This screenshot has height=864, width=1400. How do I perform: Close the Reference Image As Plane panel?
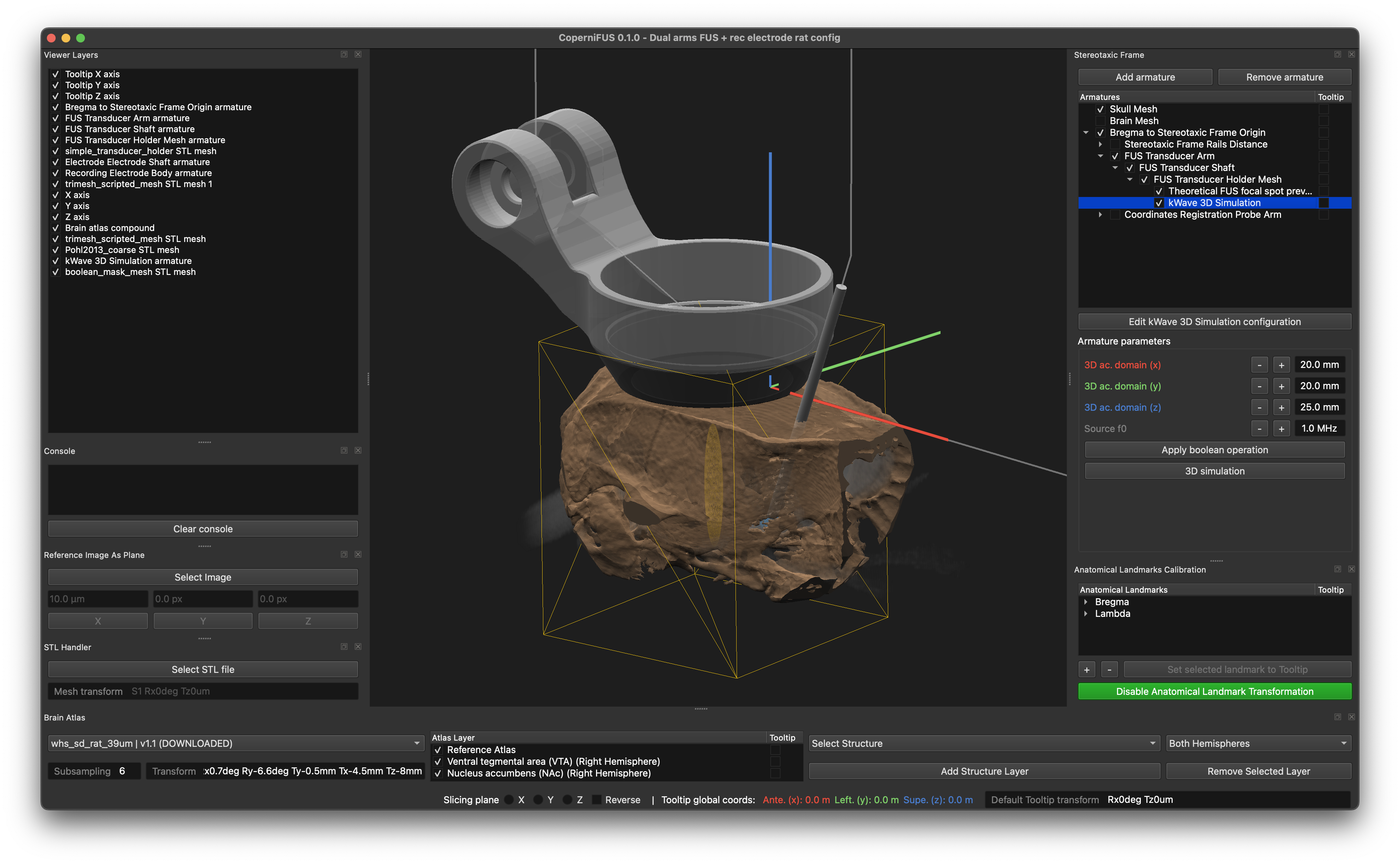click(x=358, y=554)
